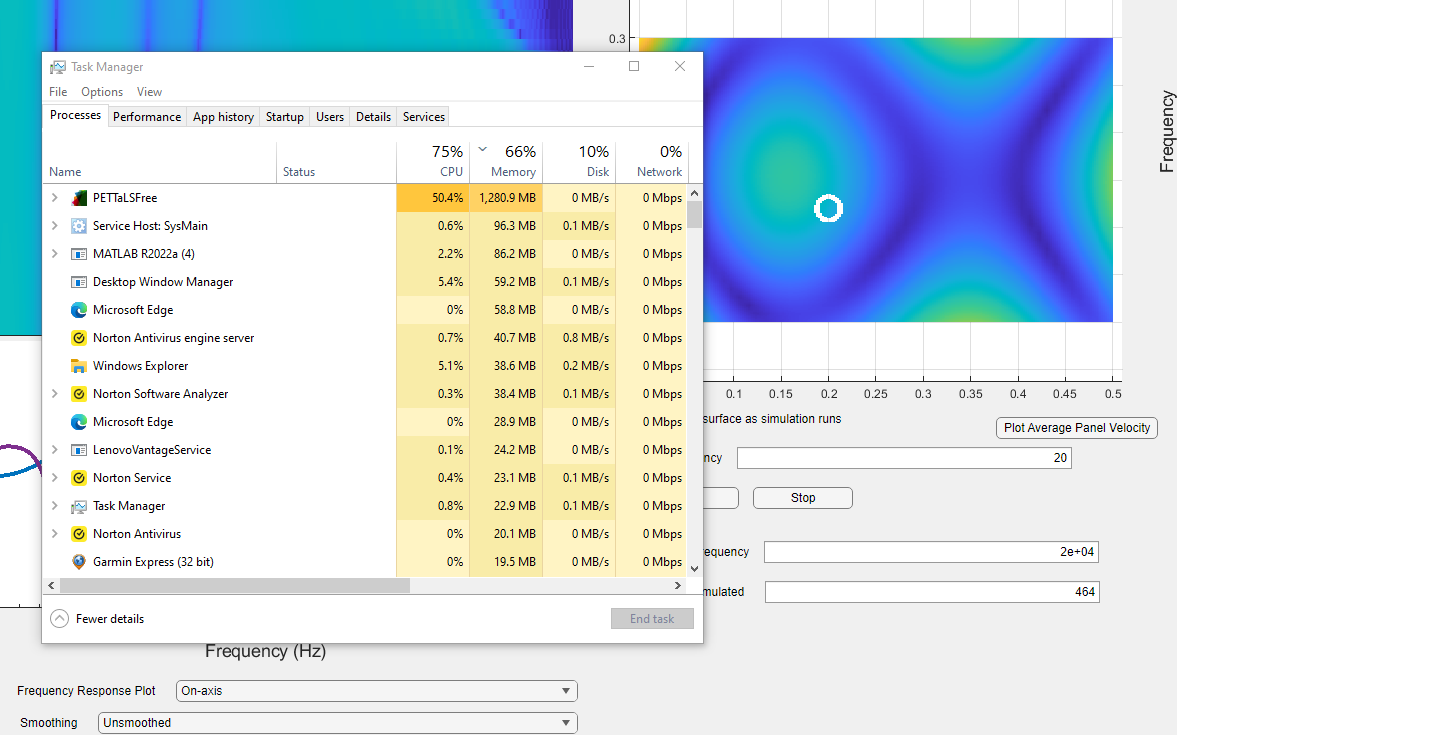
Task: Click the simulated field showing 464
Action: click(x=932, y=592)
